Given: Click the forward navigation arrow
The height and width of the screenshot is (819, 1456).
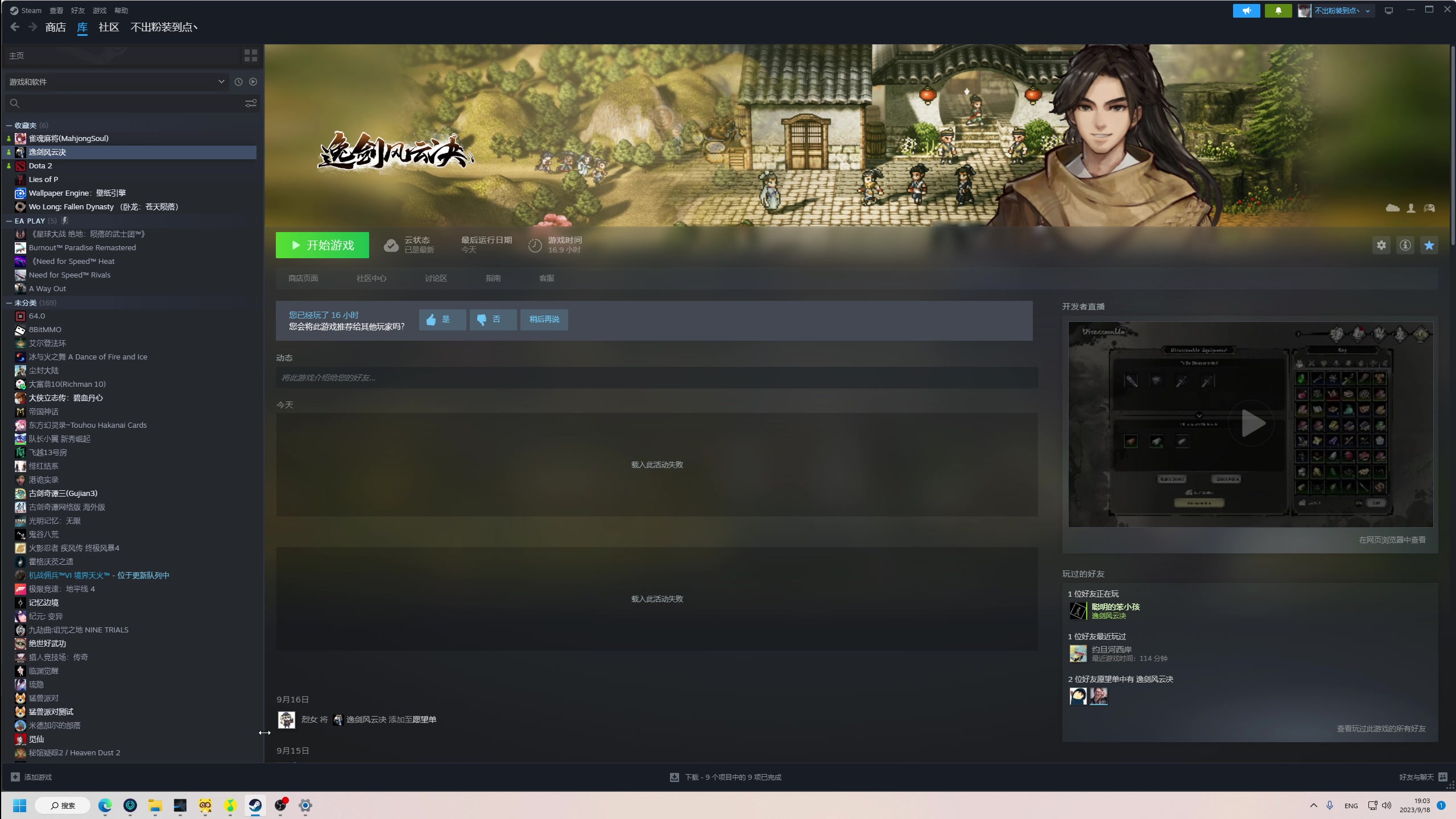Looking at the screenshot, I should click(x=33, y=27).
